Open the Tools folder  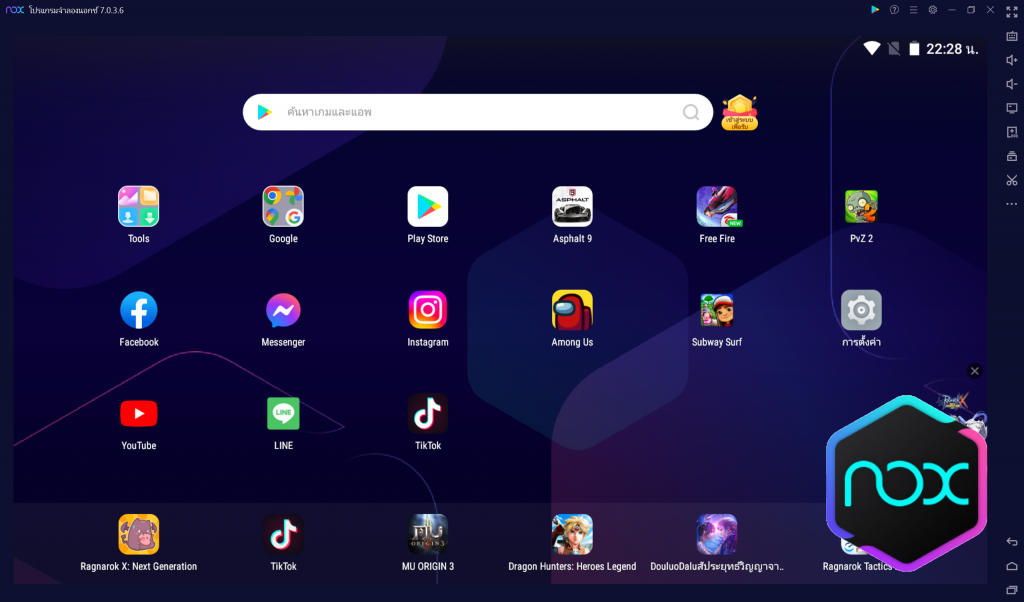(x=138, y=205)
